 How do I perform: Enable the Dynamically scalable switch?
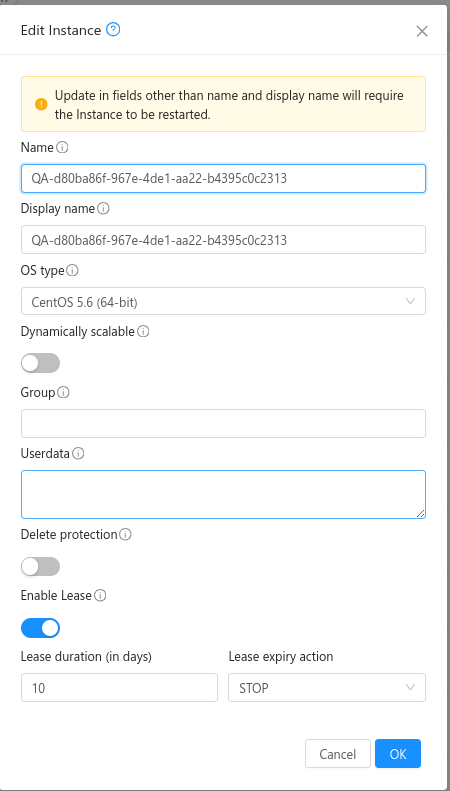click(40, 363)
